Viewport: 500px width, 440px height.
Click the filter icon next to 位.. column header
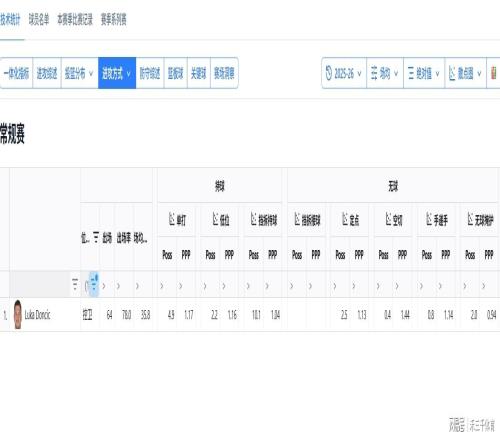point(96,238)
